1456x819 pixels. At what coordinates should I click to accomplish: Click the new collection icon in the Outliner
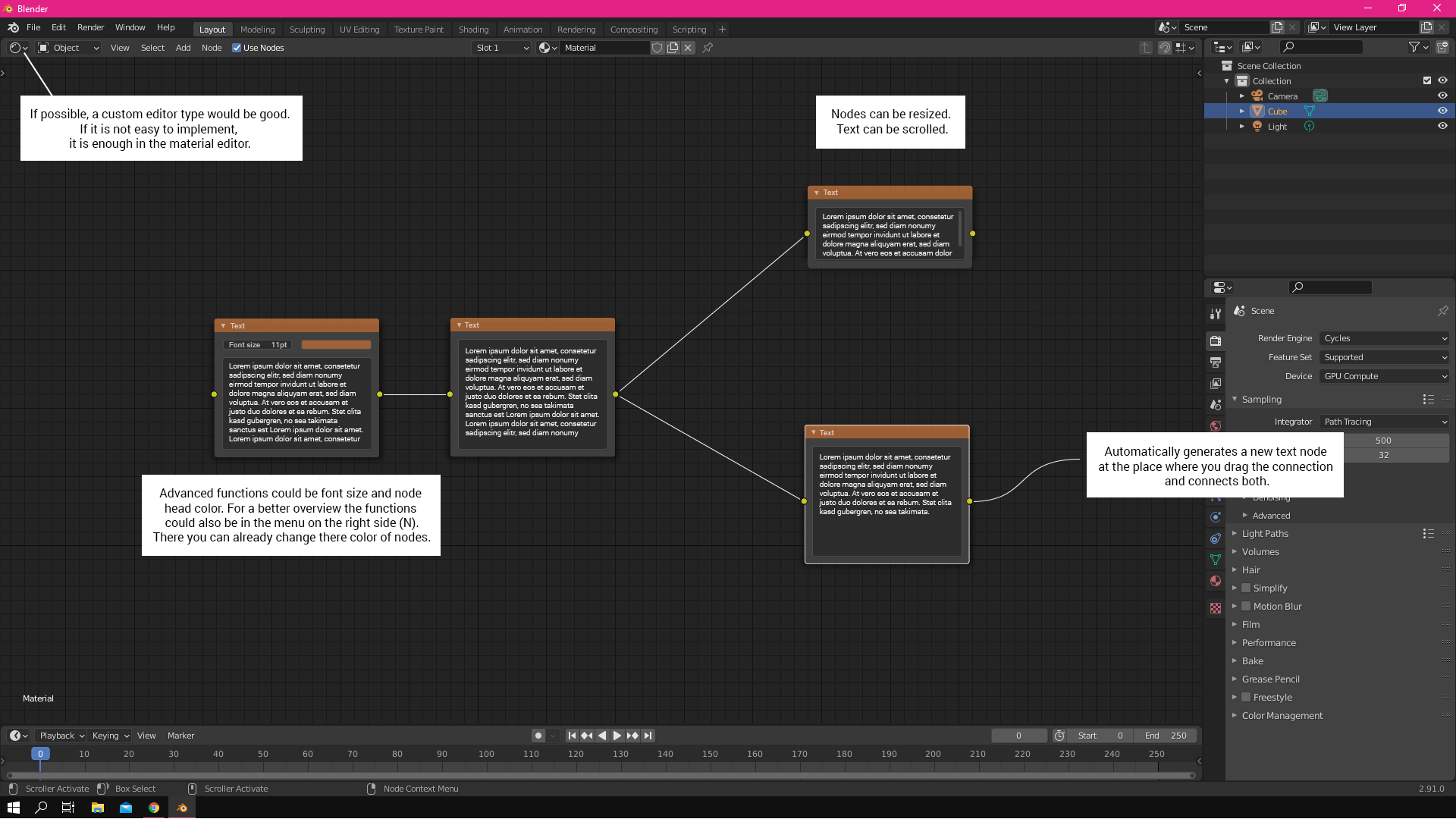[1442, 47]
